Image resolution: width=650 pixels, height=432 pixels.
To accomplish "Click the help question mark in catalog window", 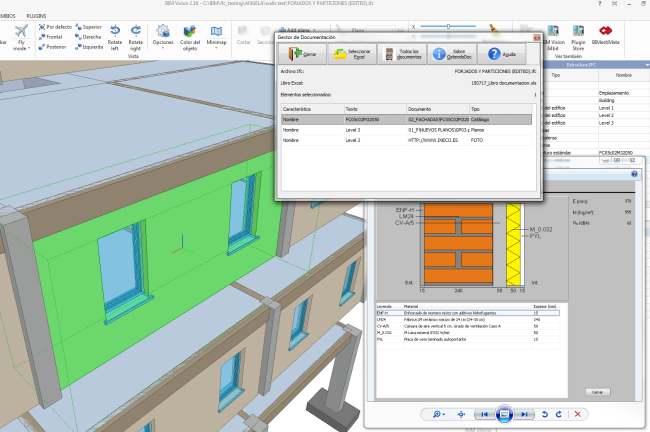I will [634, 174].
